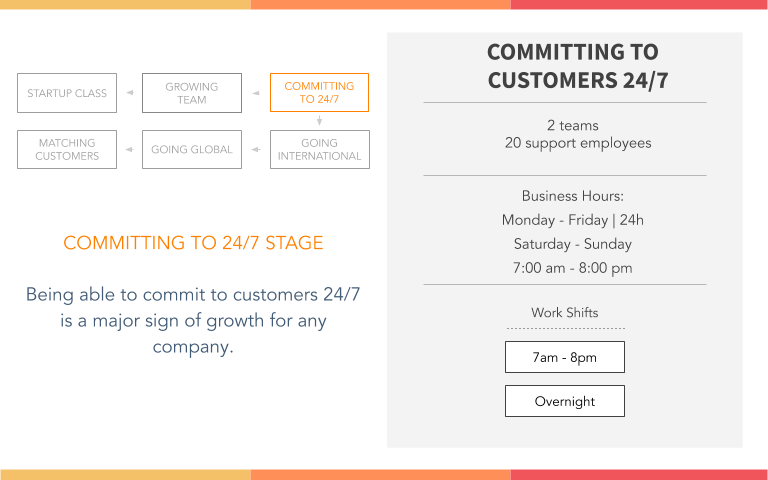Click the Work Shifts label

point(565,312)
